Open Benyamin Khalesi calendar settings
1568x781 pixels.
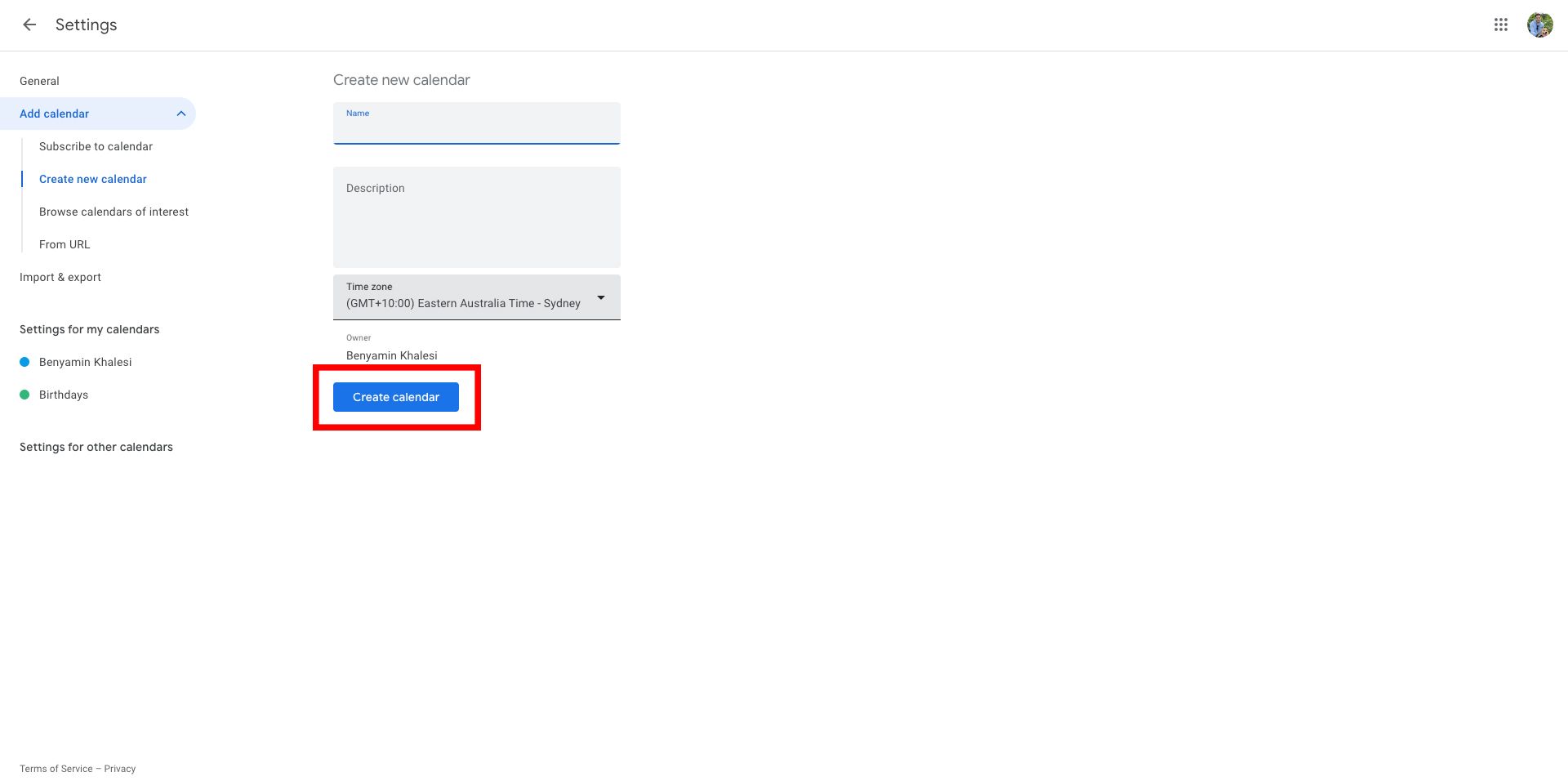point(85,362)
